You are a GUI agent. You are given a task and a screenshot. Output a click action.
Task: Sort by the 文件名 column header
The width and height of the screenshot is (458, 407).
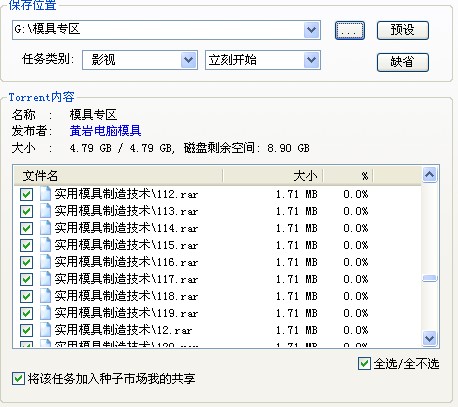pyautogui.click(x=118, y=176)
